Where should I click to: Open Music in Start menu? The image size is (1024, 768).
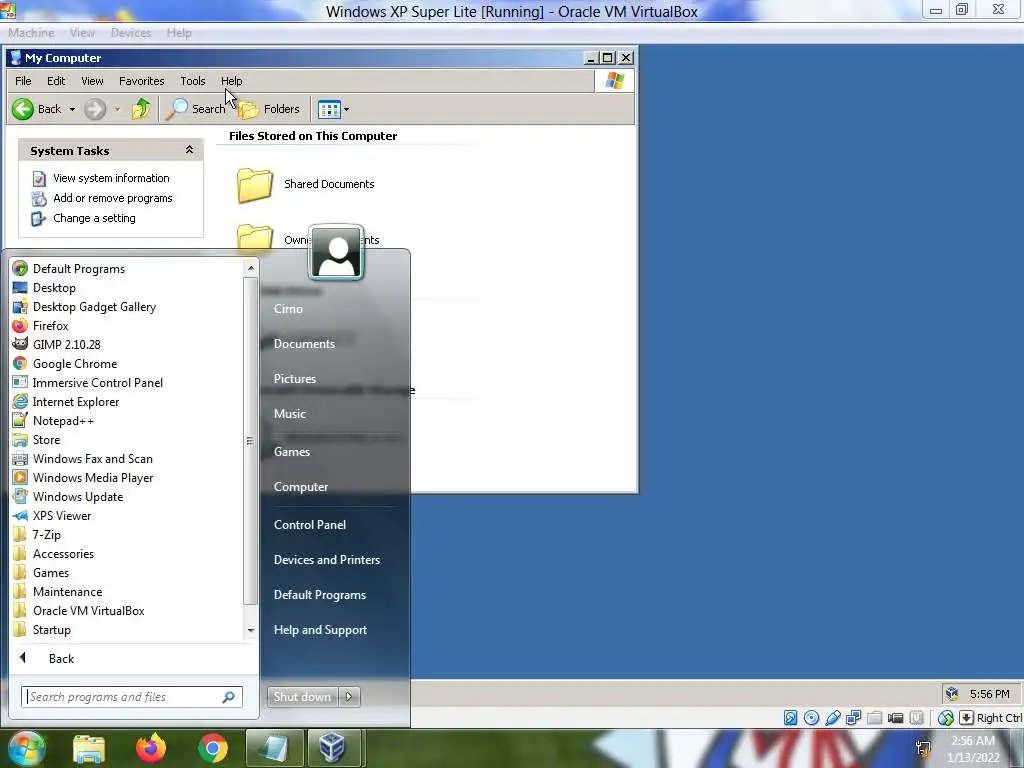point(290,413)
